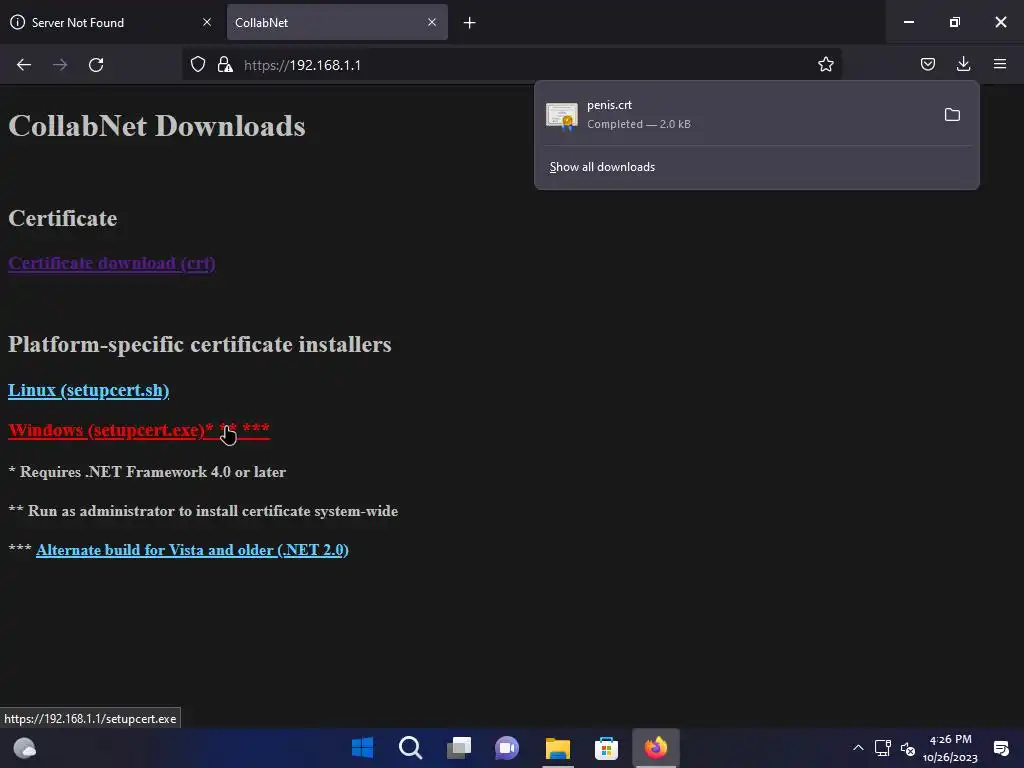Click the forward navigation arrow
The height and width of the screenshot is (768, 1024).
point(60,65)
